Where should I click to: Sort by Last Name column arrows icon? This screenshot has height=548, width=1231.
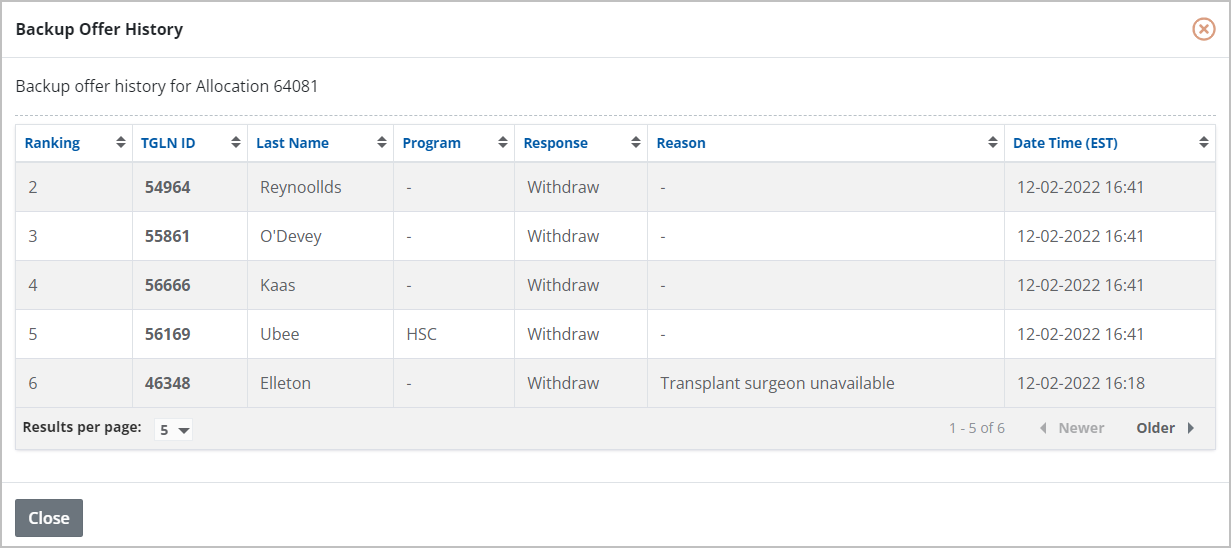point(382,143)
